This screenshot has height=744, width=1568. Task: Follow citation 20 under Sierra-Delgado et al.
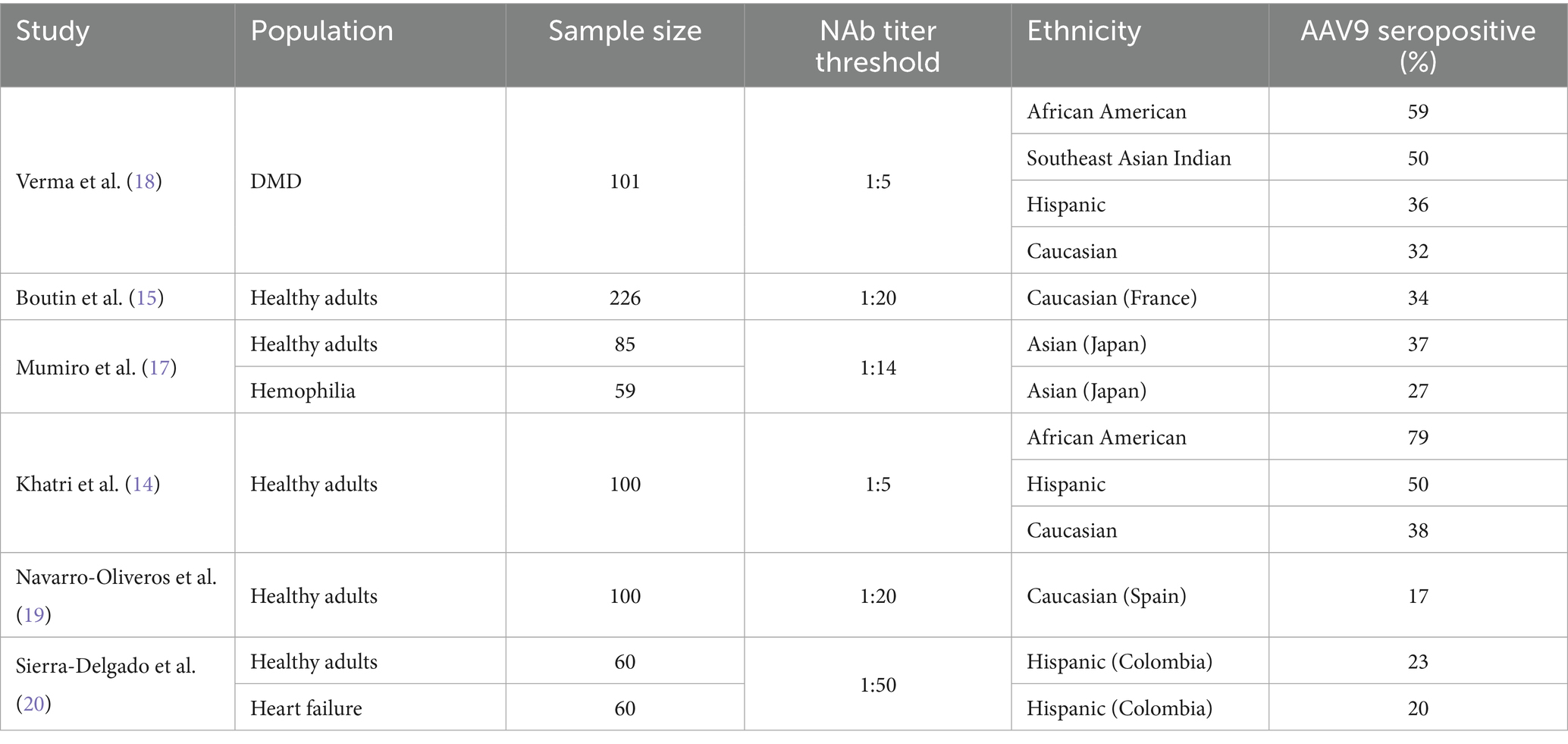click(33, 703)
